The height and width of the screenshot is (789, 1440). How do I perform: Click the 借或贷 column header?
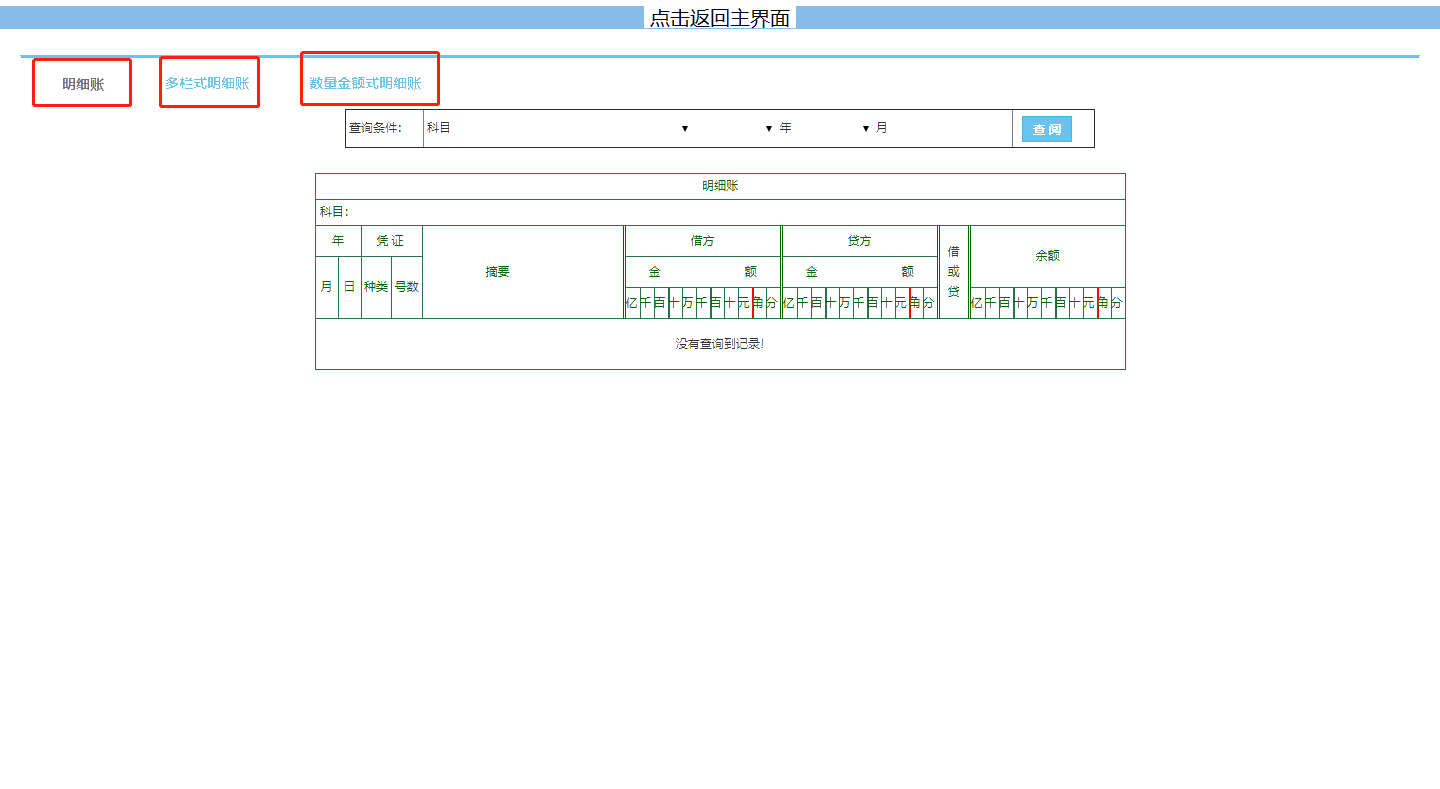pyautogui.click(x=953, y=272)
